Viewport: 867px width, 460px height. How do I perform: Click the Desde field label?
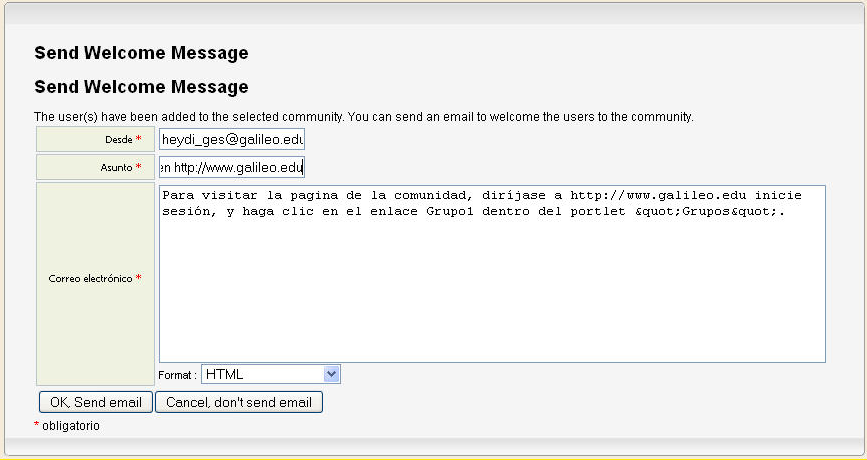tap(118, 140)
